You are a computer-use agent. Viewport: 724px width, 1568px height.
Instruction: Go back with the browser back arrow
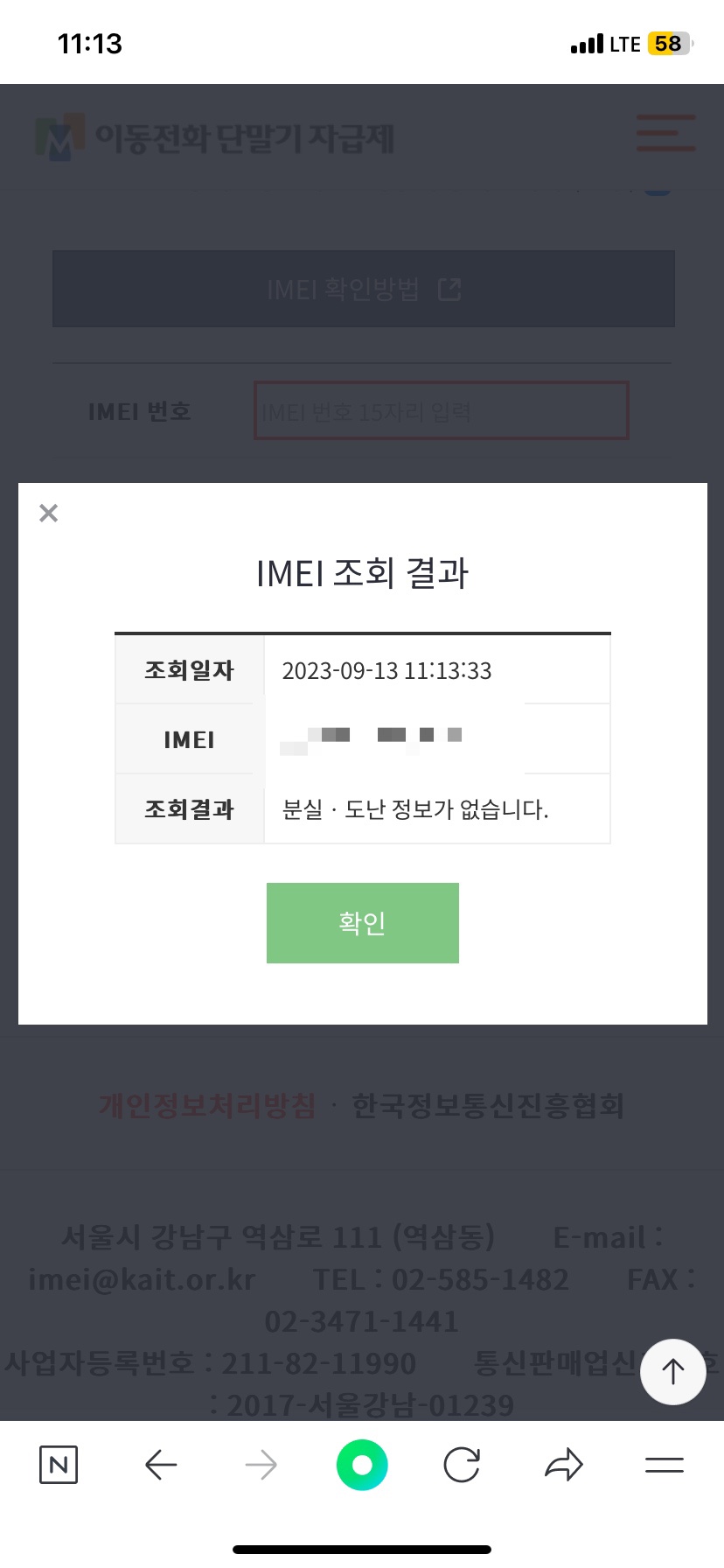click(161, 1465)
